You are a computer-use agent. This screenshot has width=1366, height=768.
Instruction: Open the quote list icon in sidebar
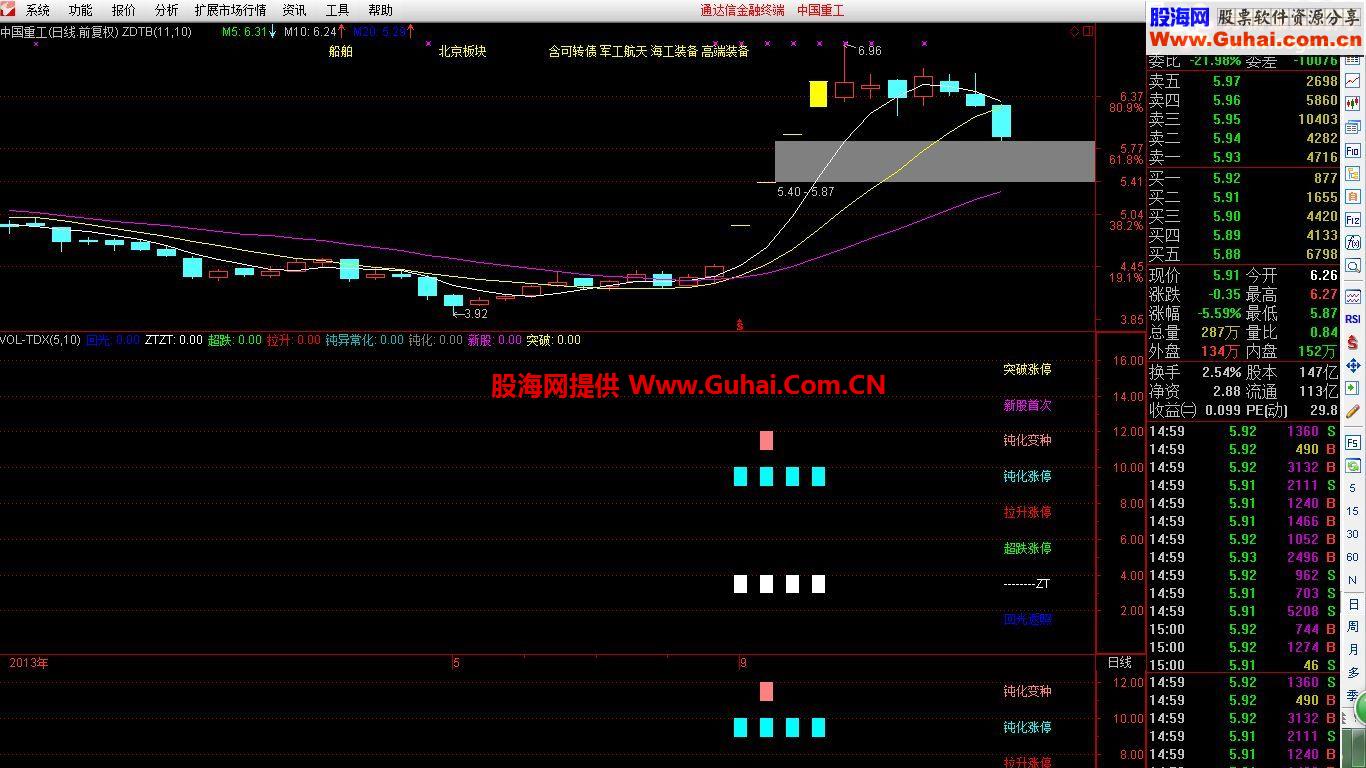pyautogui.click(x=1353, y=127)
